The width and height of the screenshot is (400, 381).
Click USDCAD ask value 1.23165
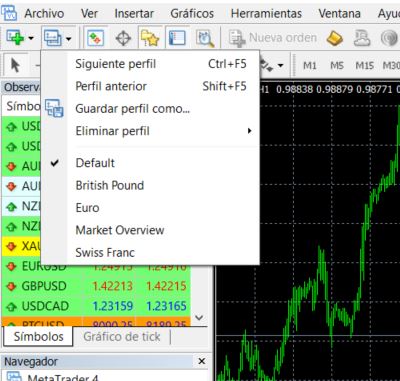pos(166,306)
